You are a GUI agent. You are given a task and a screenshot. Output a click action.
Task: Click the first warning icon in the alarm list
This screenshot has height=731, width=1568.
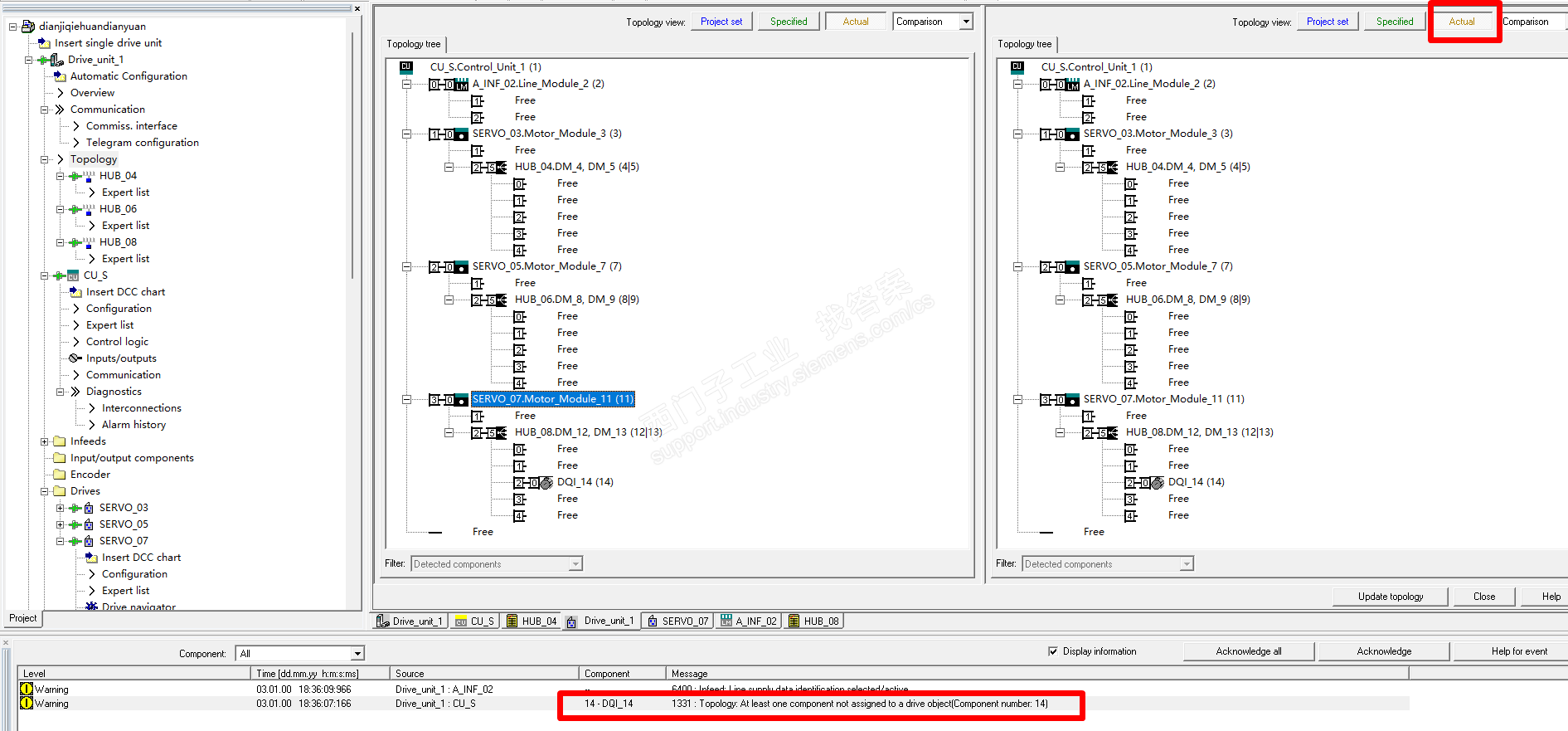[27, 690]
